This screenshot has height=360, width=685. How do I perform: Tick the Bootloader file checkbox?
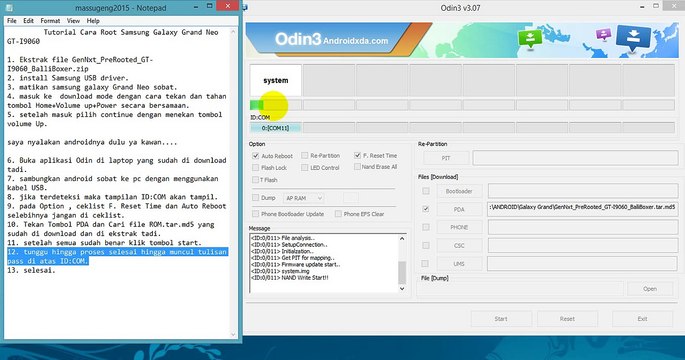coord(426,191)
